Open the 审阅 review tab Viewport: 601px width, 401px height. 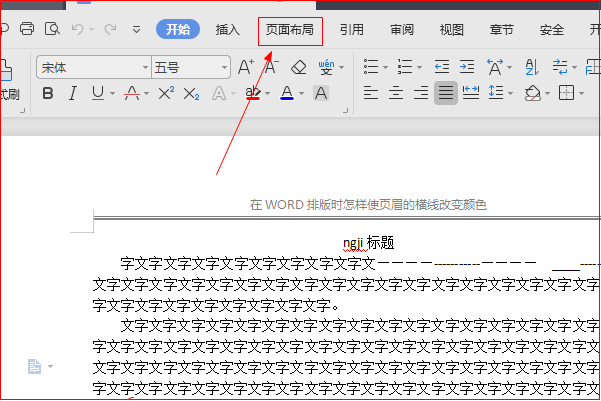click(402, 30)
